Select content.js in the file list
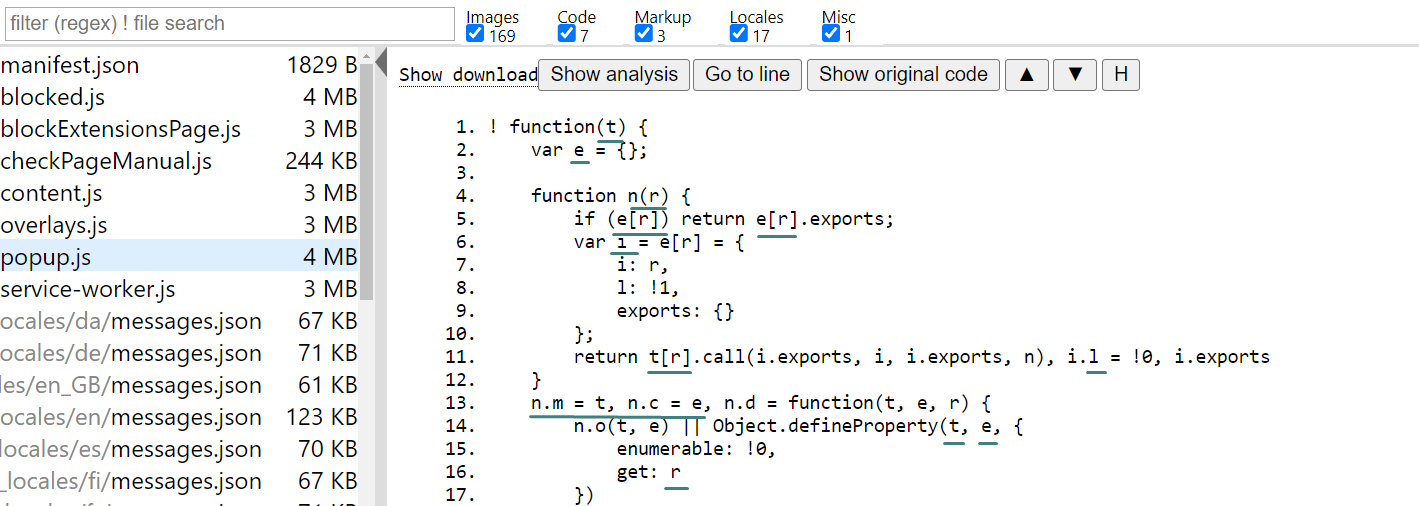The image size is (1419, 506). click(x=52, y=194)
